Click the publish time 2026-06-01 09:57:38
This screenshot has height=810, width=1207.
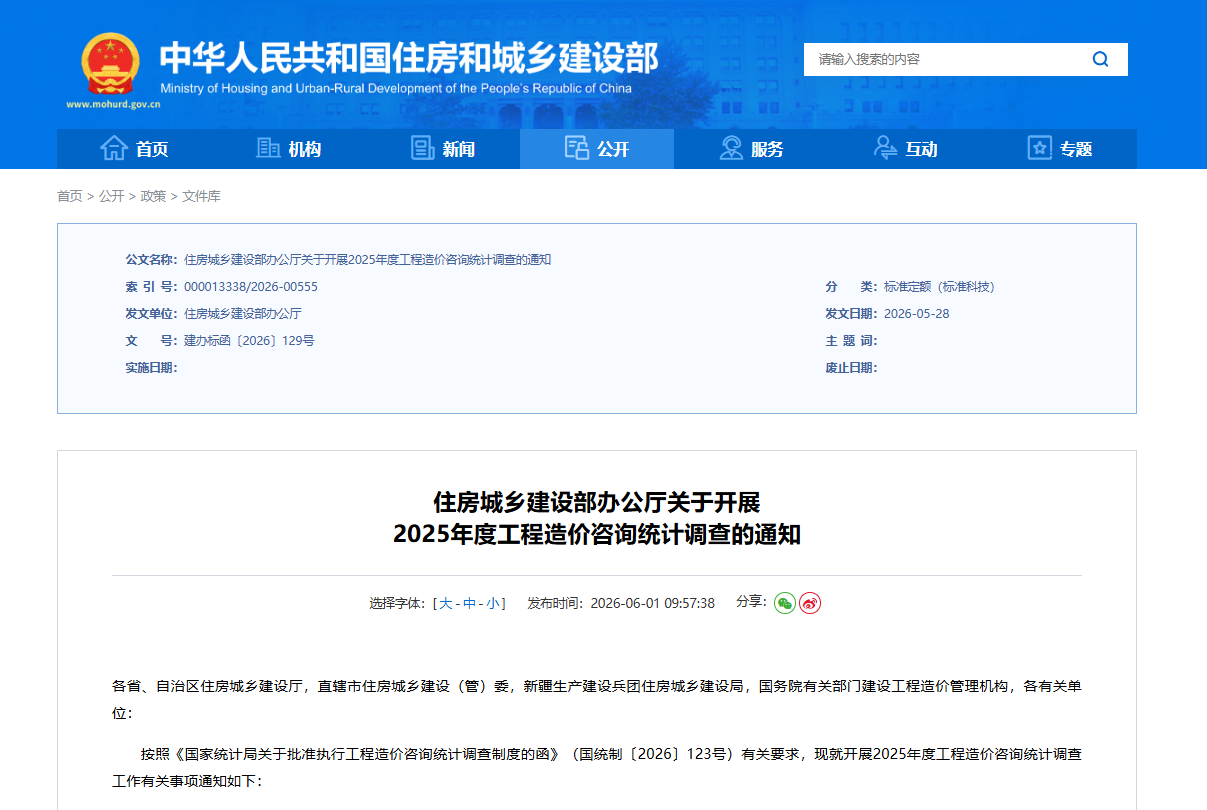click(x=652, y=603)
